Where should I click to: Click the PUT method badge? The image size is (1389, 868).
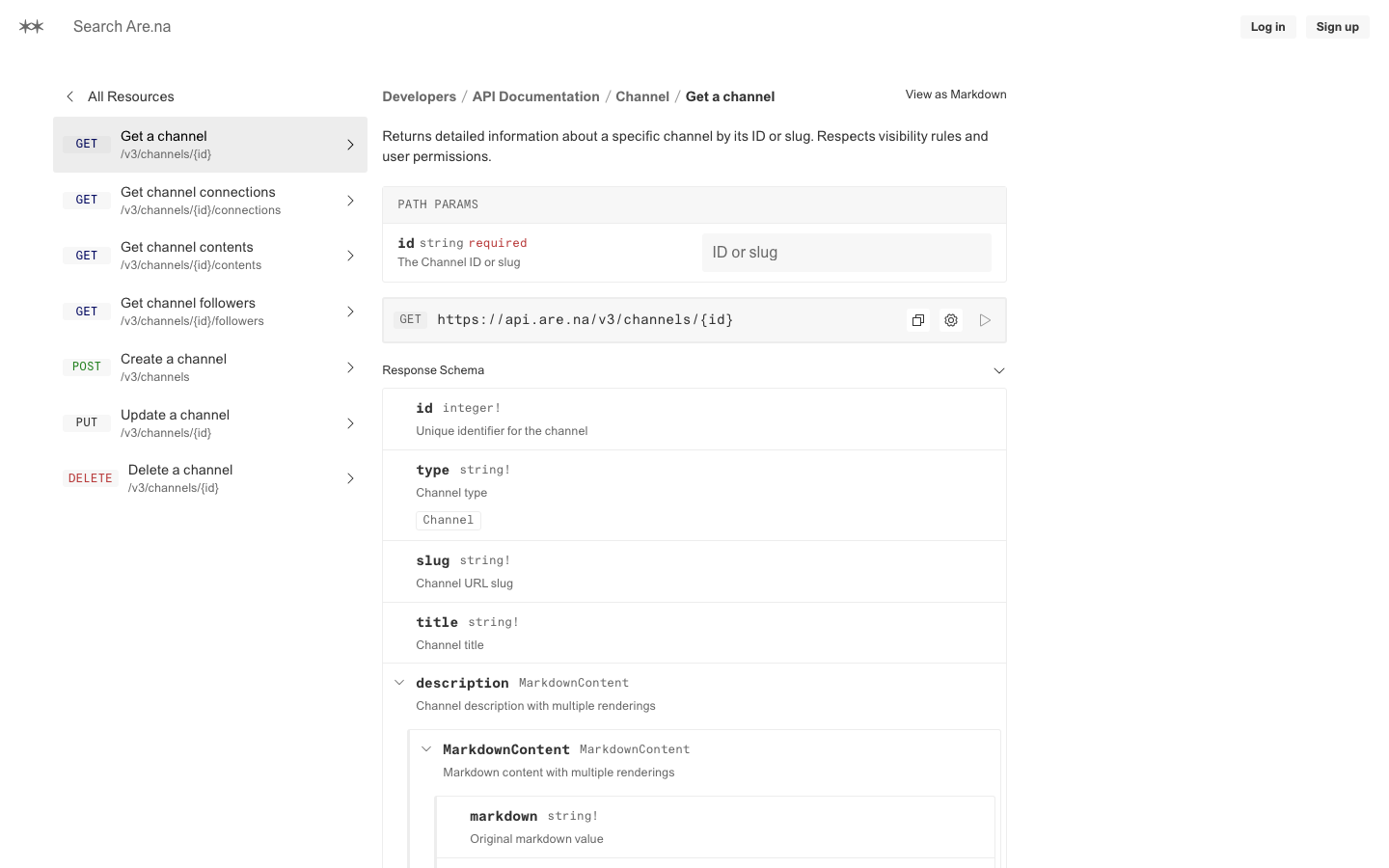[x=87, y=422]
